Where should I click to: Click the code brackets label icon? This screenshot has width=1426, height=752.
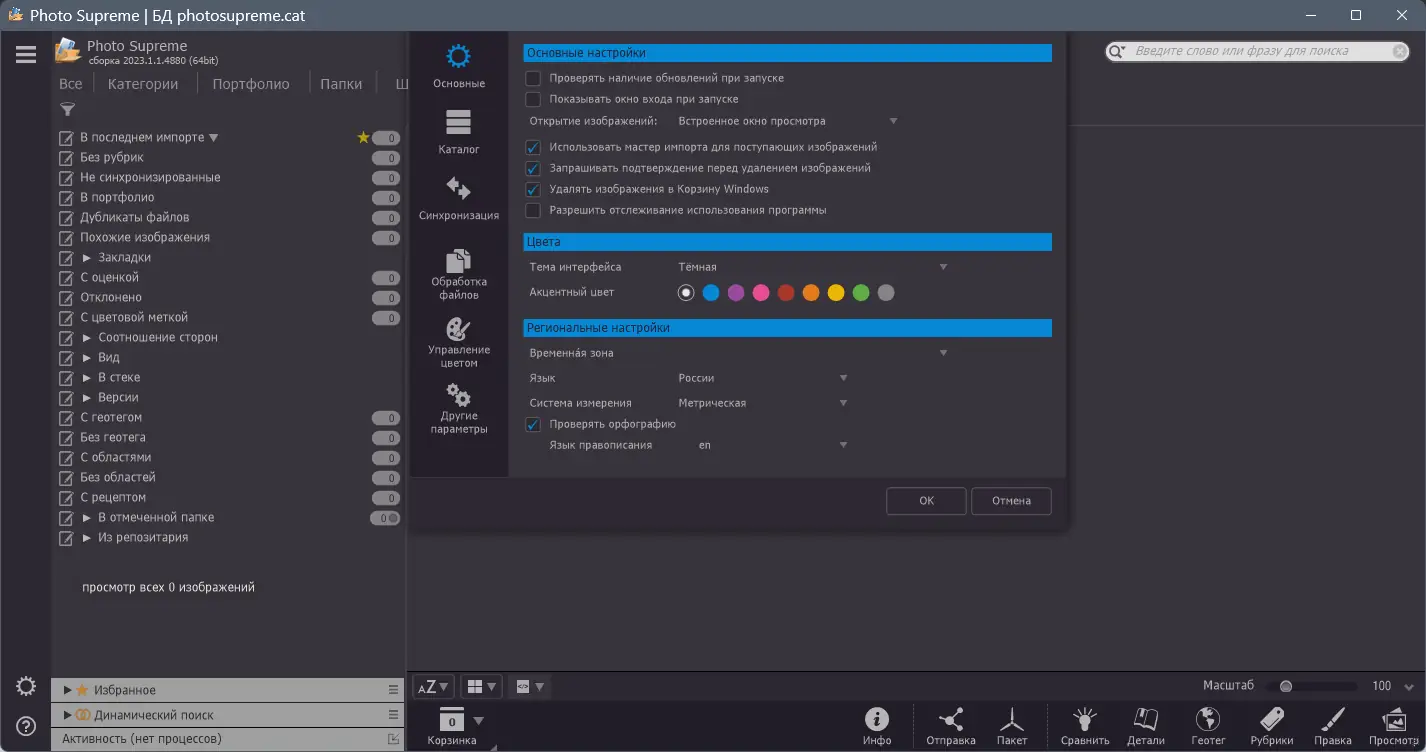point(529,687)
